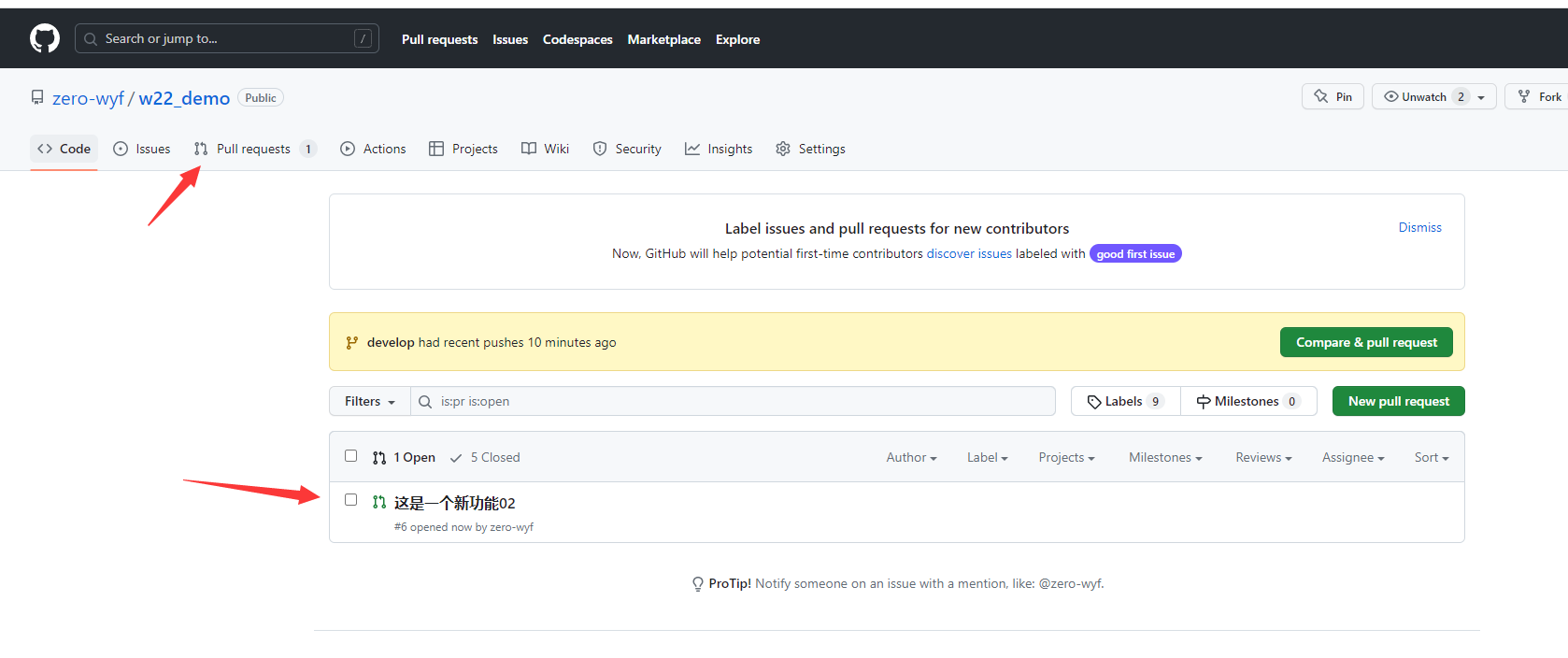The image size is (1568, 658).
Task: Click the Pin button
Action: 1333,96
